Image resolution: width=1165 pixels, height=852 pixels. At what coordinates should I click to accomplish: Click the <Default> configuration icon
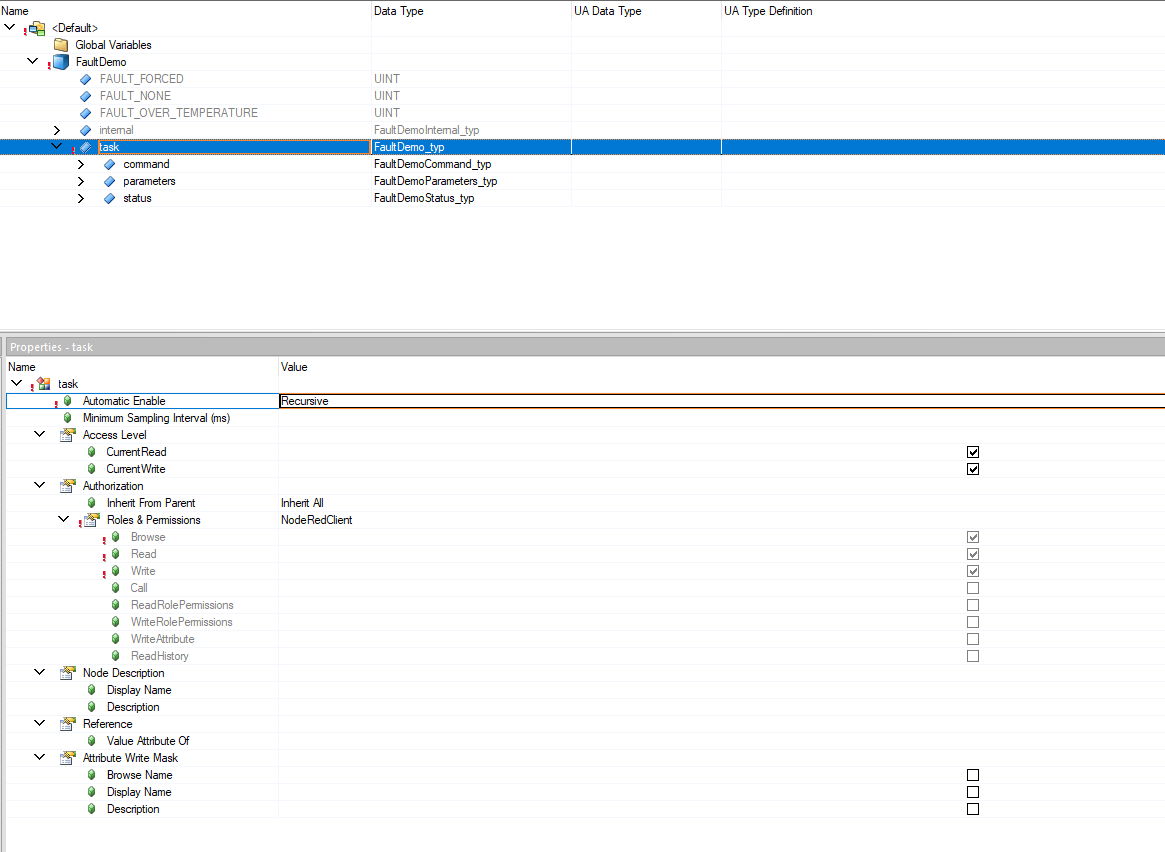click(37, 28)
